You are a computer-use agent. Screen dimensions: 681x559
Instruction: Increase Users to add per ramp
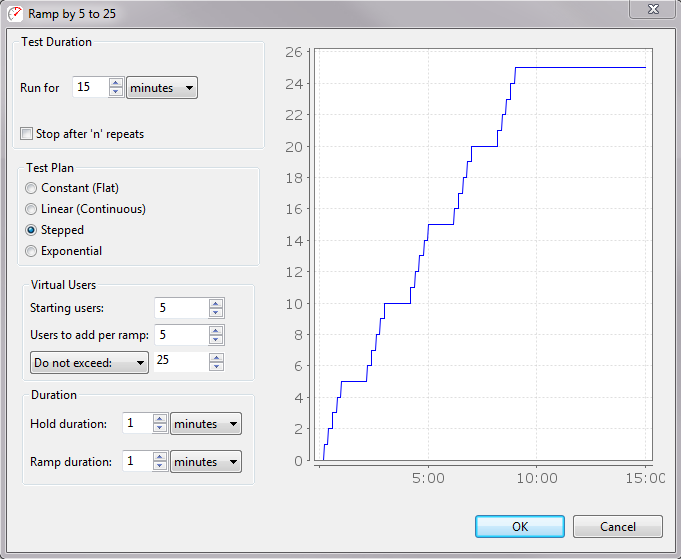click(x=216, y=330)
